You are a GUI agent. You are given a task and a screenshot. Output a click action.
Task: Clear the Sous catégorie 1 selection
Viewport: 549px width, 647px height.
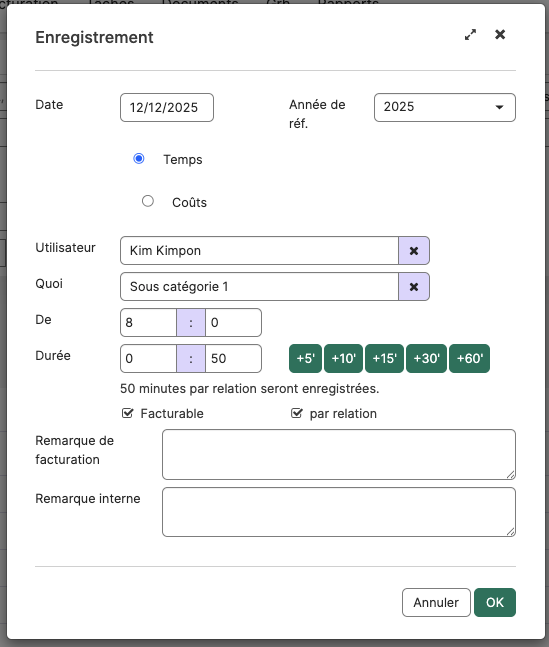(x=414, y=286)
